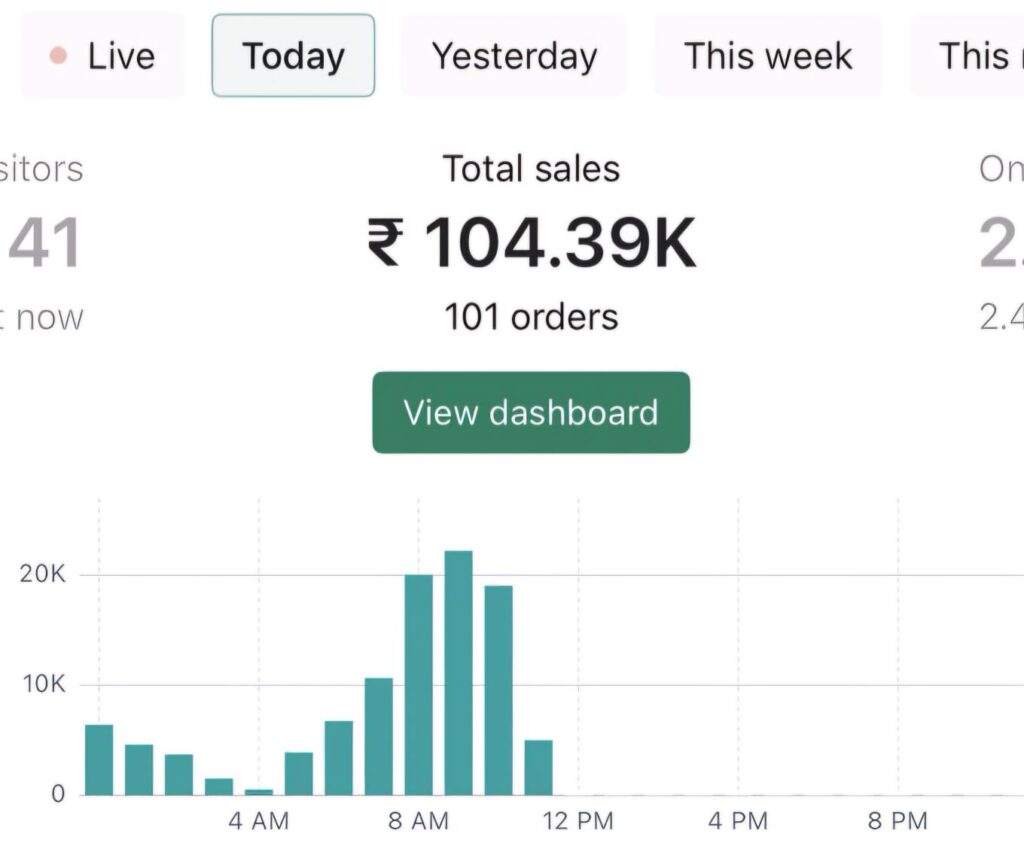Select the This week tab
1024x855 pixels.
click(x=768, y=56)
